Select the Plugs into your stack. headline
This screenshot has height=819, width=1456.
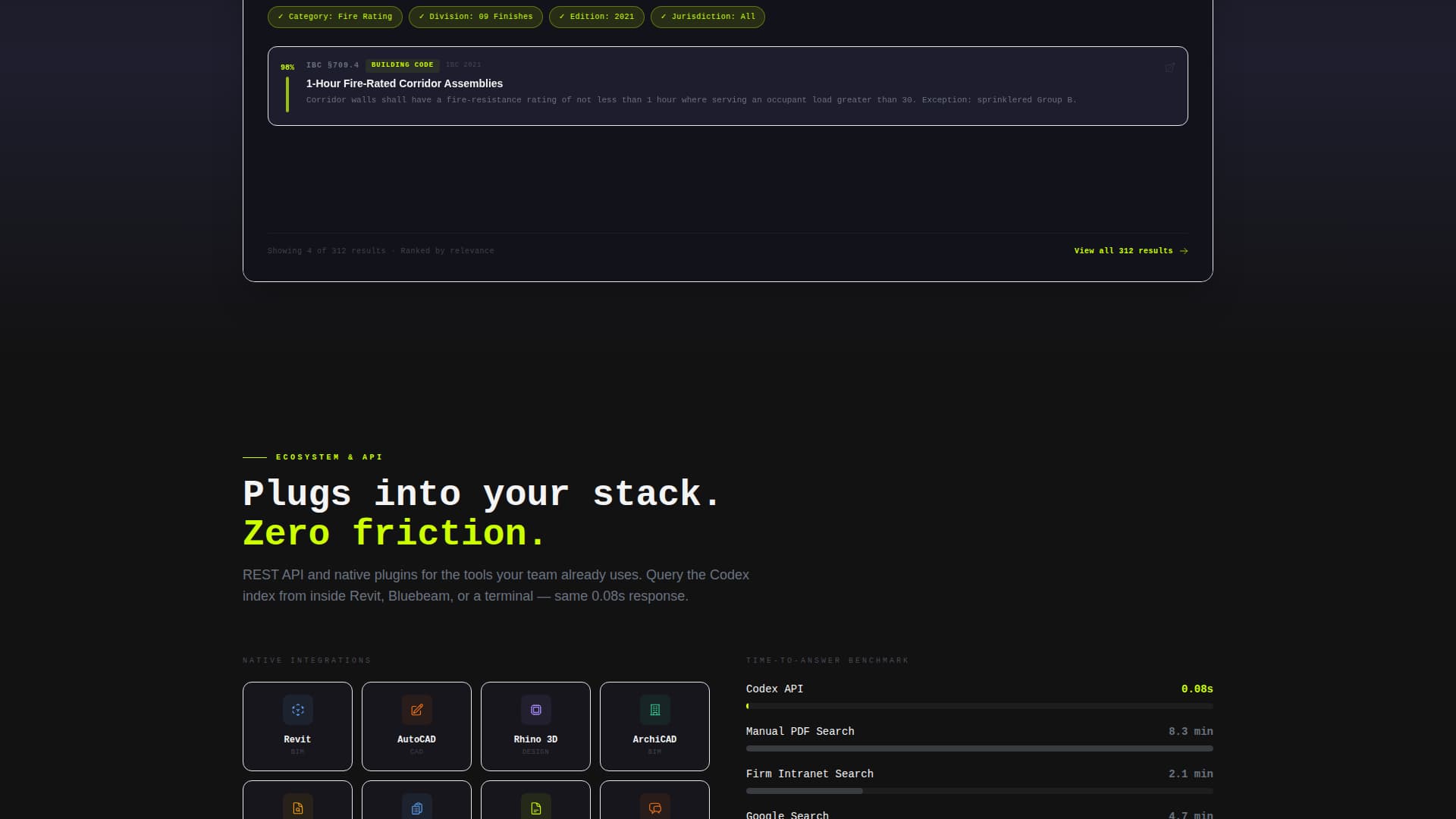coord(482,494)
